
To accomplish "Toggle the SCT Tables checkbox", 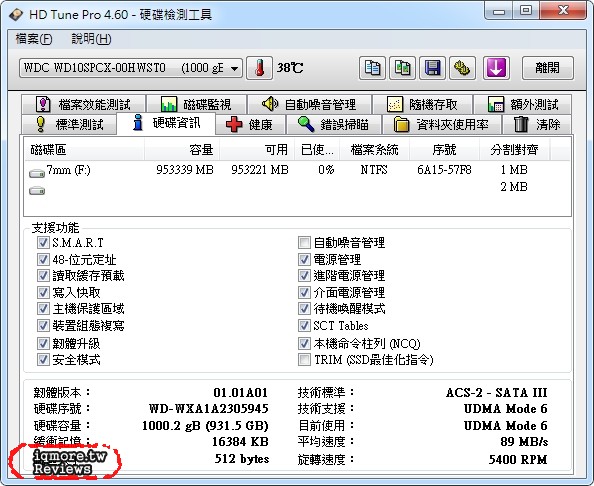I will (304, 326).
